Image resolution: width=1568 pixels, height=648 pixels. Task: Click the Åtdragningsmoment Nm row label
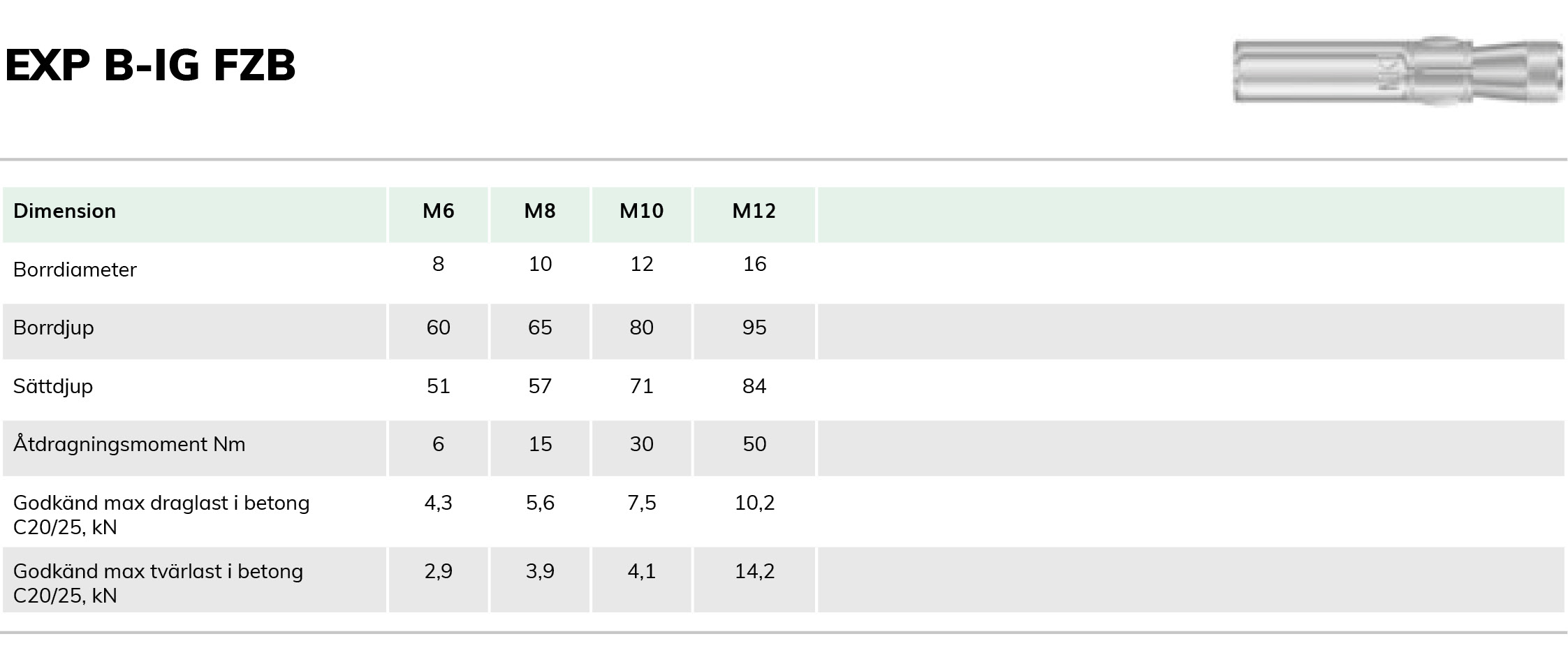(129, 445)
